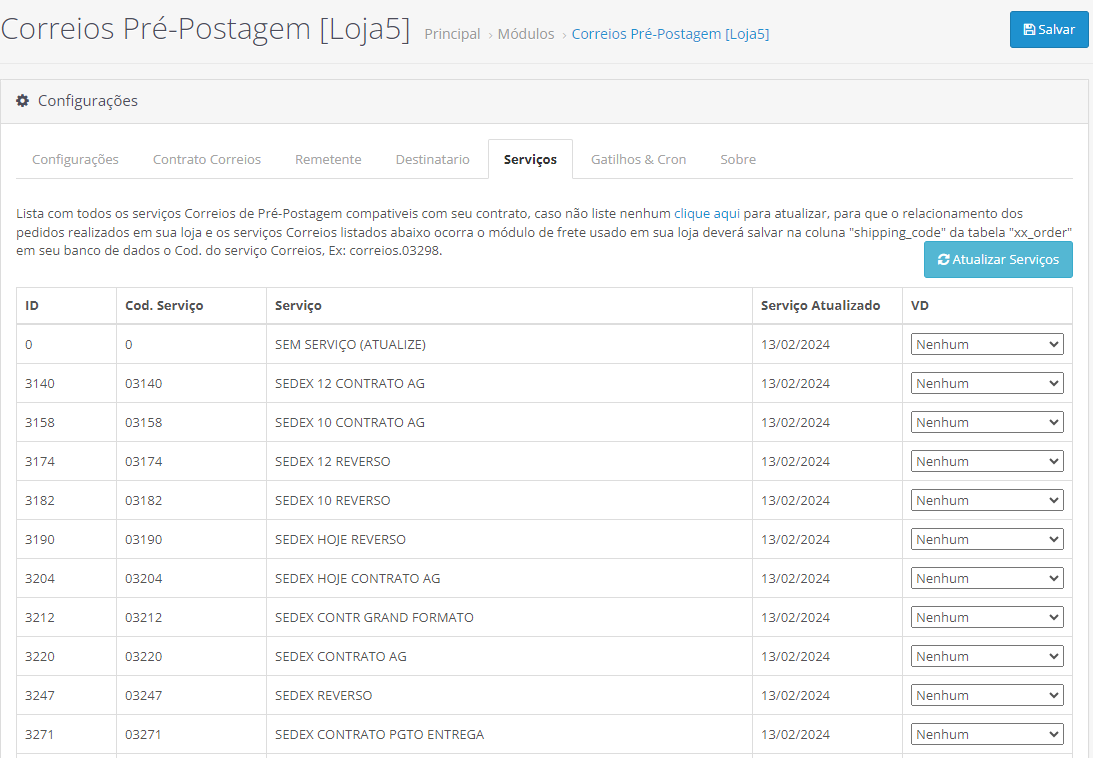Click the gear icon beside Configurações heading
This screenshot has width=1093, height=758.
tap(22, 101)
